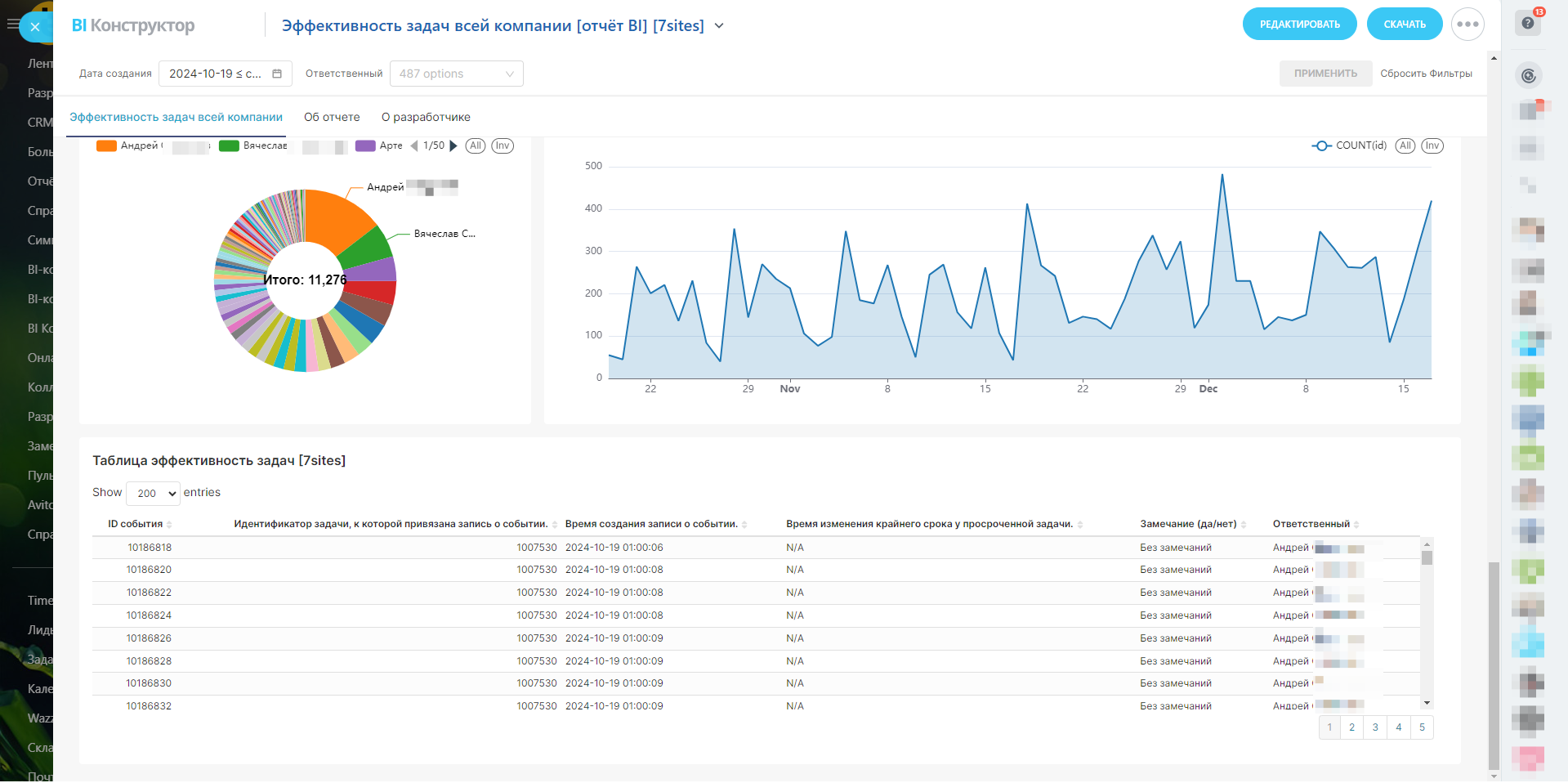Toggle All series in pie chart legend

[x=476, y=145]
